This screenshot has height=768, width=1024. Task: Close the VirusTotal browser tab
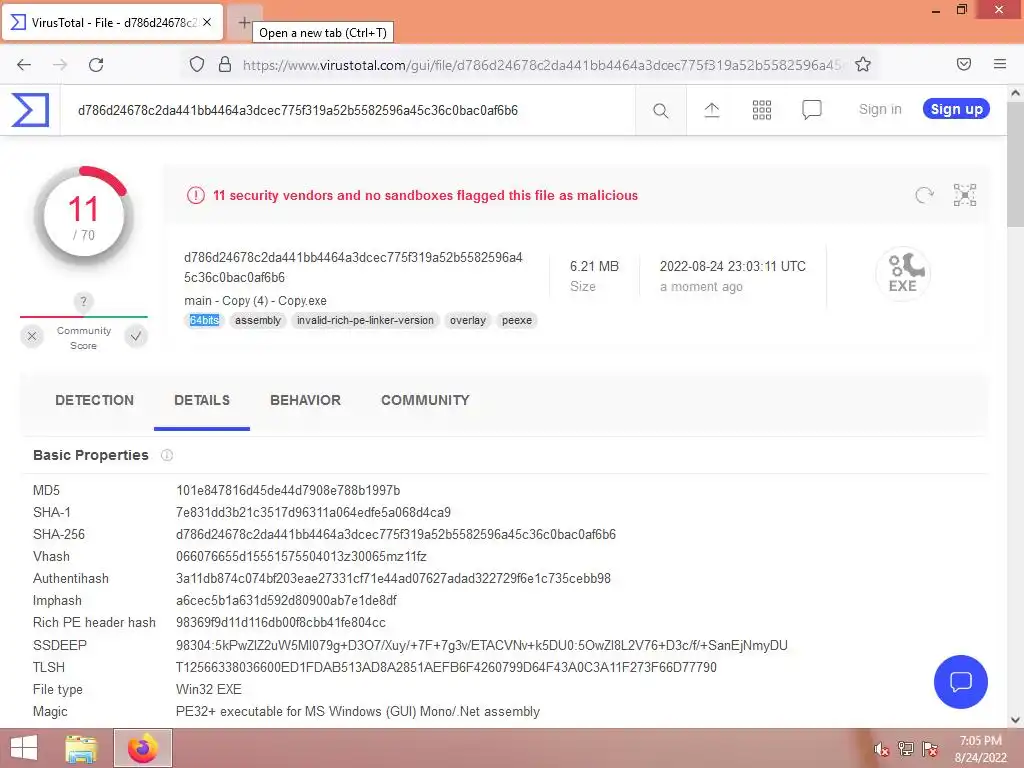pos(207,22)
